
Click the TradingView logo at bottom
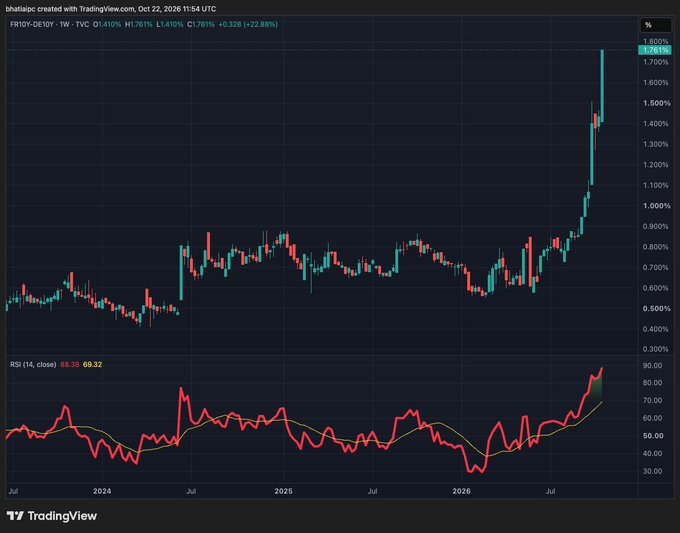tap(52, 516)
